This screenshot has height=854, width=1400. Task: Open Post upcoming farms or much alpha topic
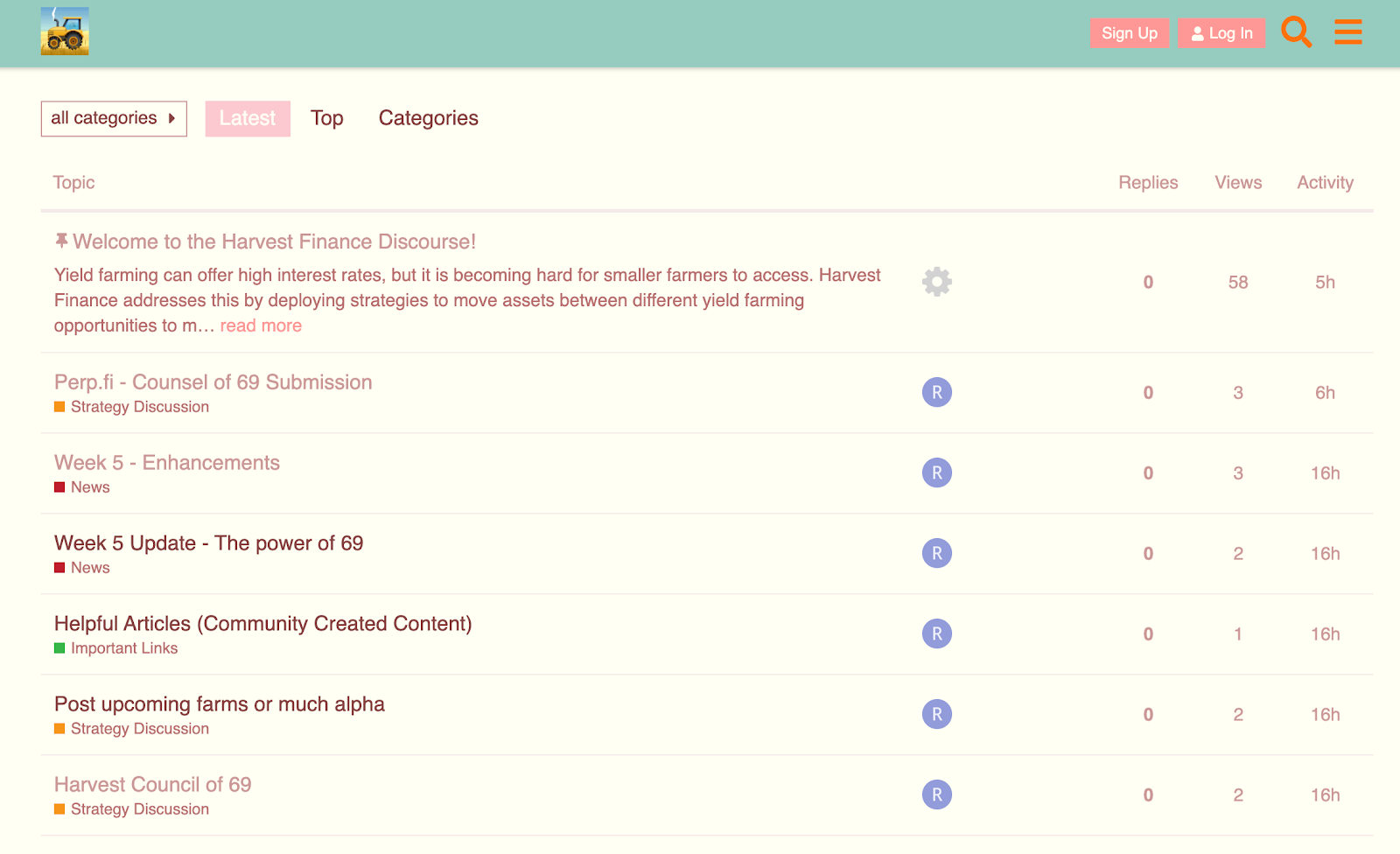pyautogui.click(x=220, y=704)
